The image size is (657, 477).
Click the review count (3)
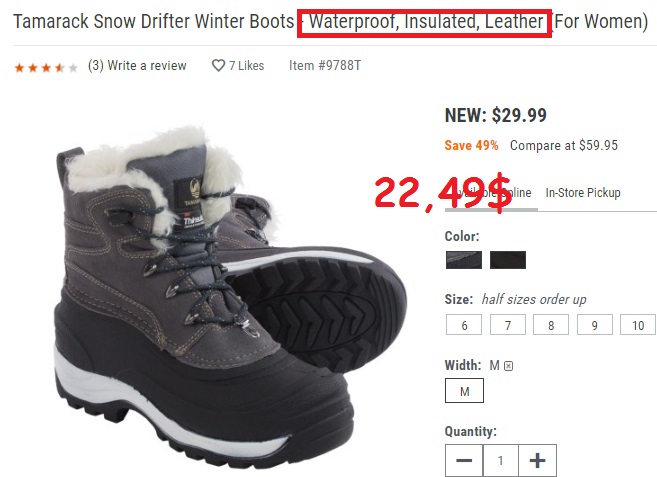(96, 65)
